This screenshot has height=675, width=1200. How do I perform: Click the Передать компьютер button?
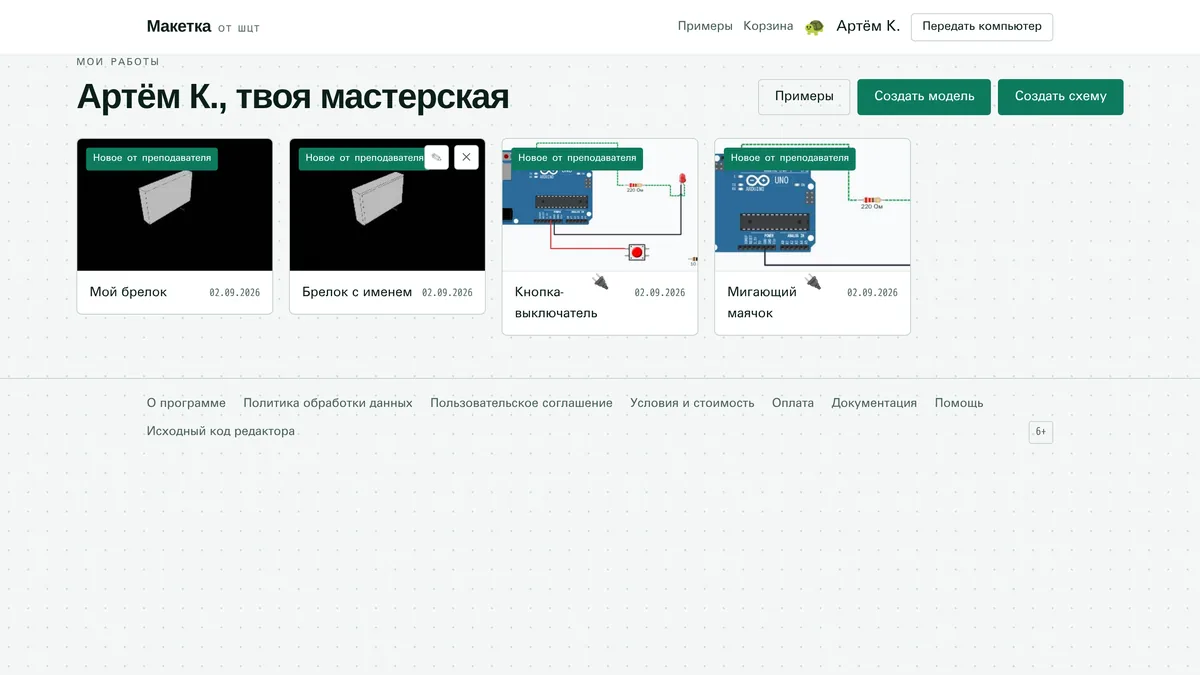[x=982, y=27]
